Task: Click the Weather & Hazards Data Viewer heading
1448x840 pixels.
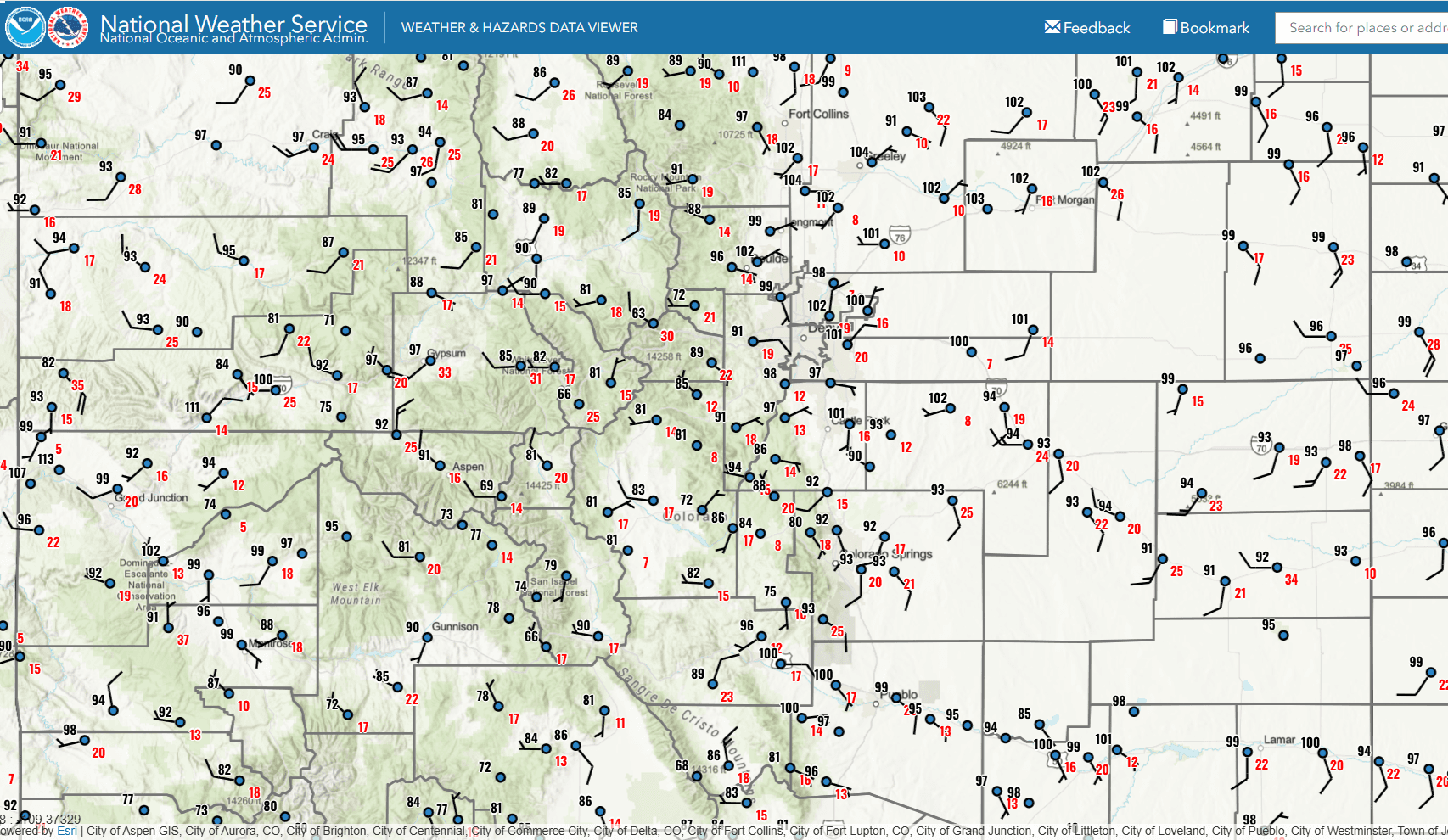Action: [x=519, y=27]
